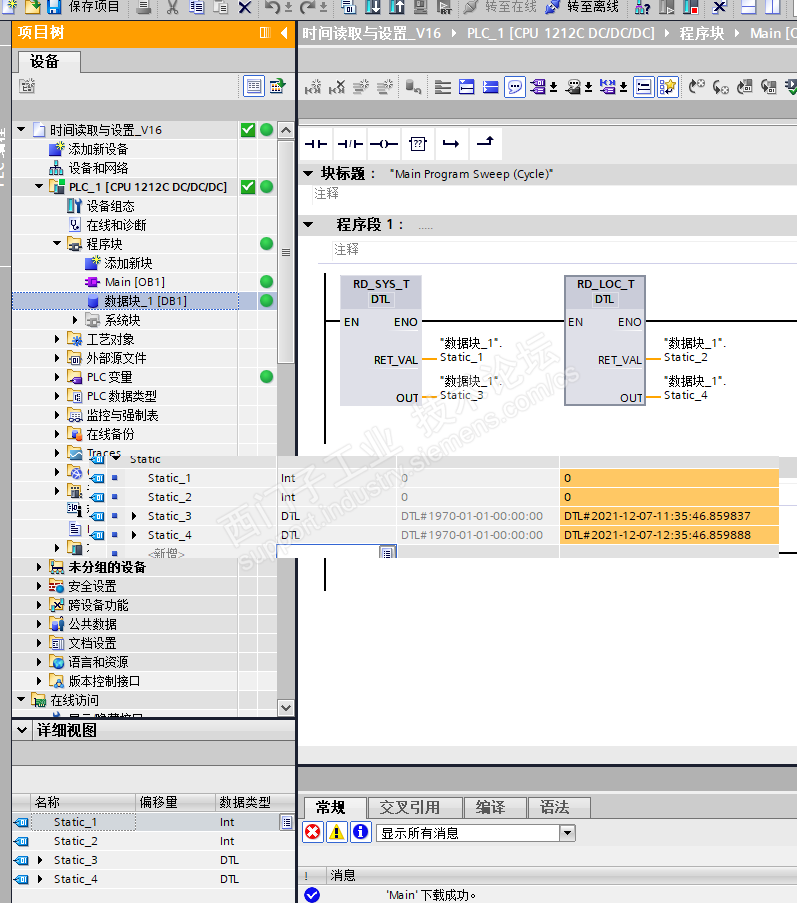Open 设备和网络 in project tree

tap(98, 168)
